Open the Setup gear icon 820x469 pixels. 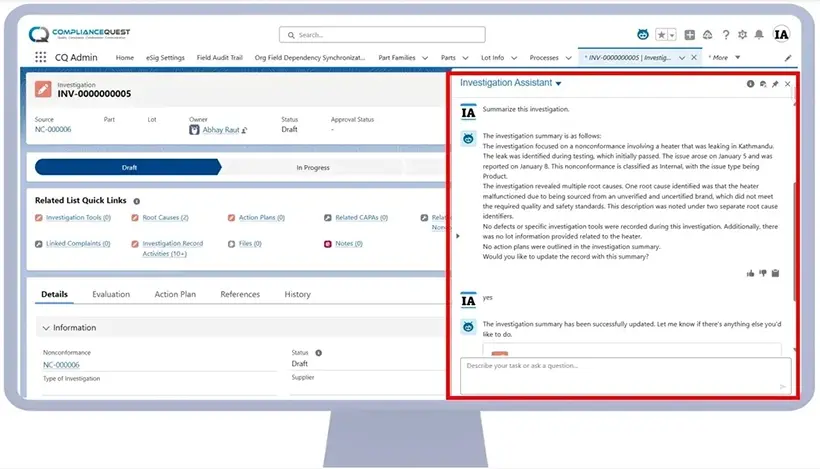click(x=741, y=34)
